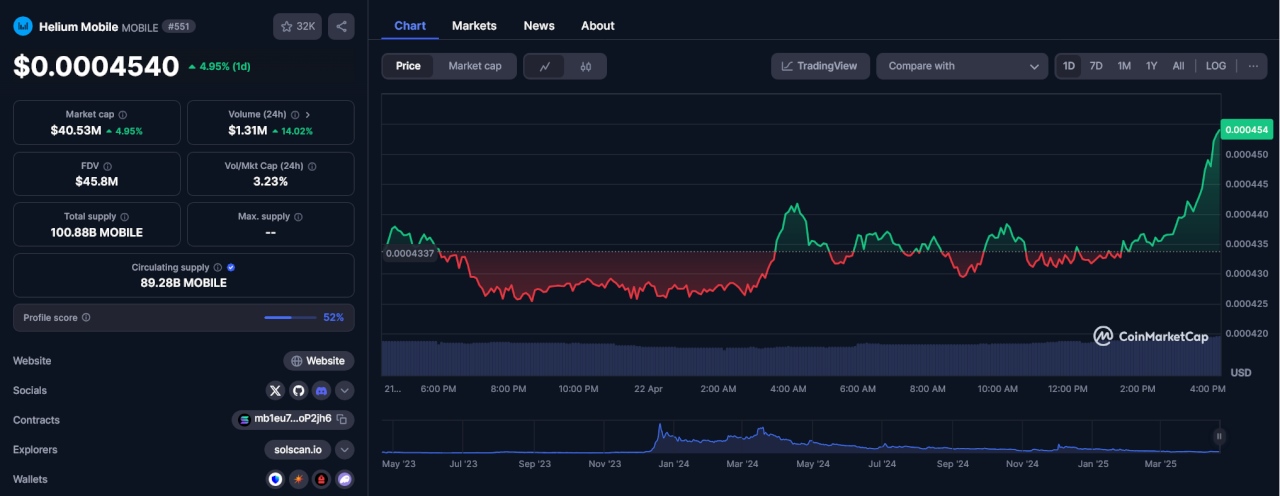Switch to the About tab

tap(598, 26)
